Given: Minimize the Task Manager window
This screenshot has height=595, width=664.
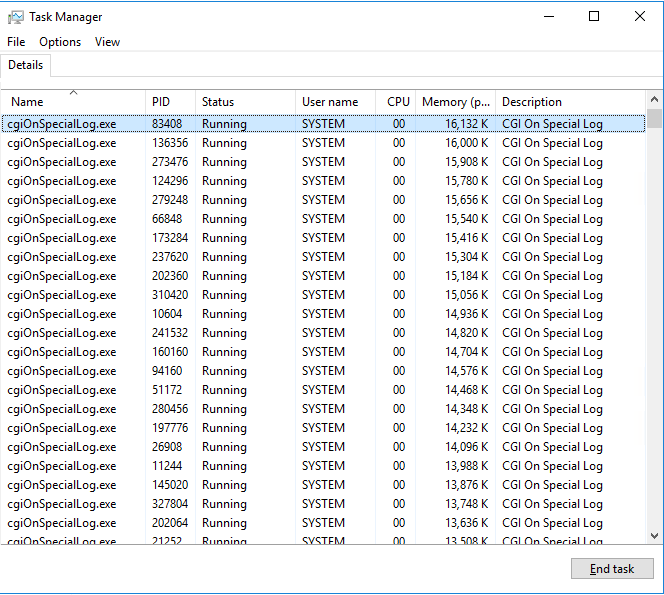Looking at the screenshot, I should pos(549,17).
